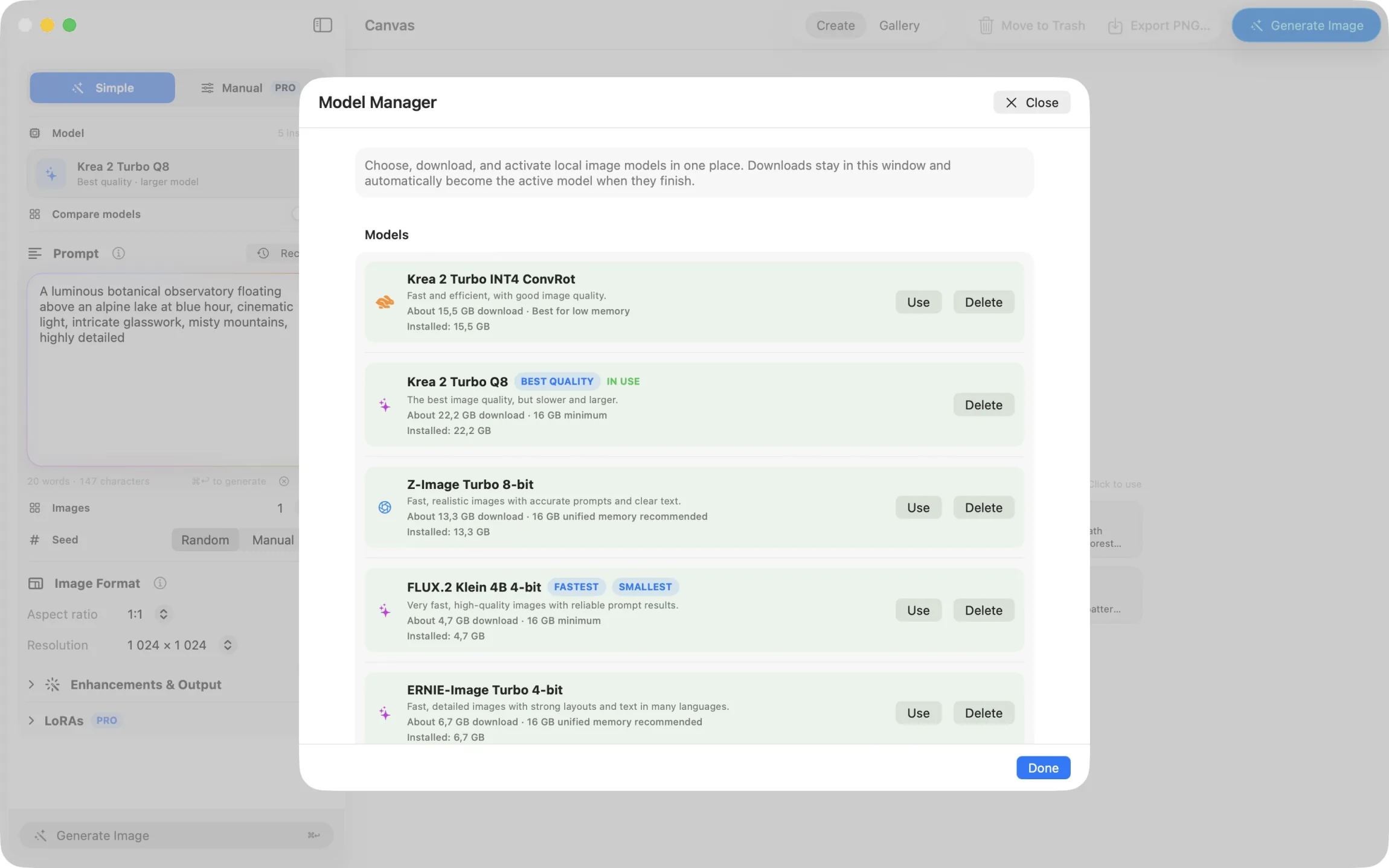Click the Move to Trash label

point(1043,25)
